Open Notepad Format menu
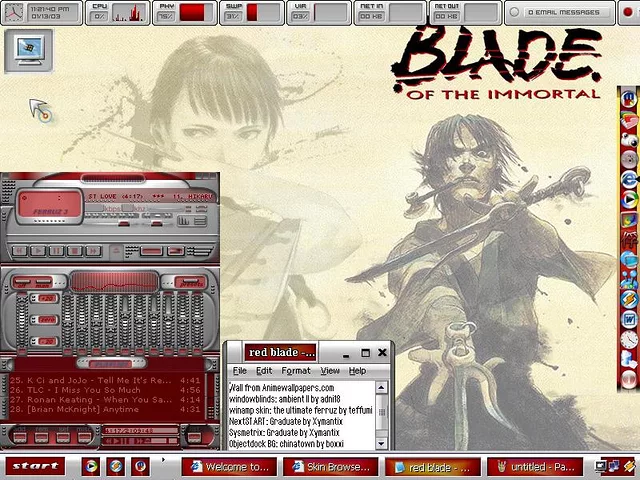 coord(296,371)
